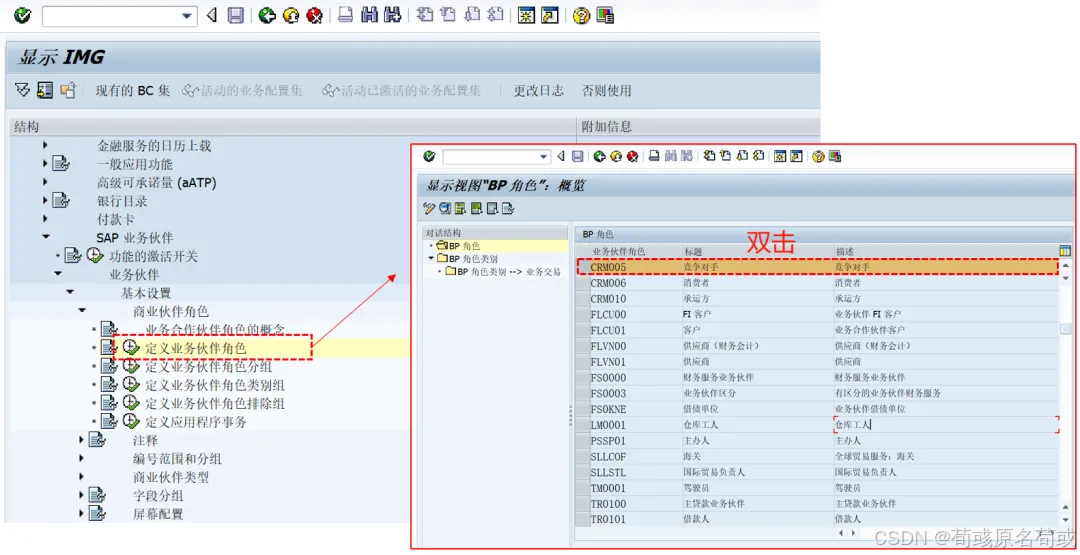The height and width of the screenshot is (555, 1080).
Task: Click vertical scrollbar down arrow at table bottom
Action: point(1066,520)
